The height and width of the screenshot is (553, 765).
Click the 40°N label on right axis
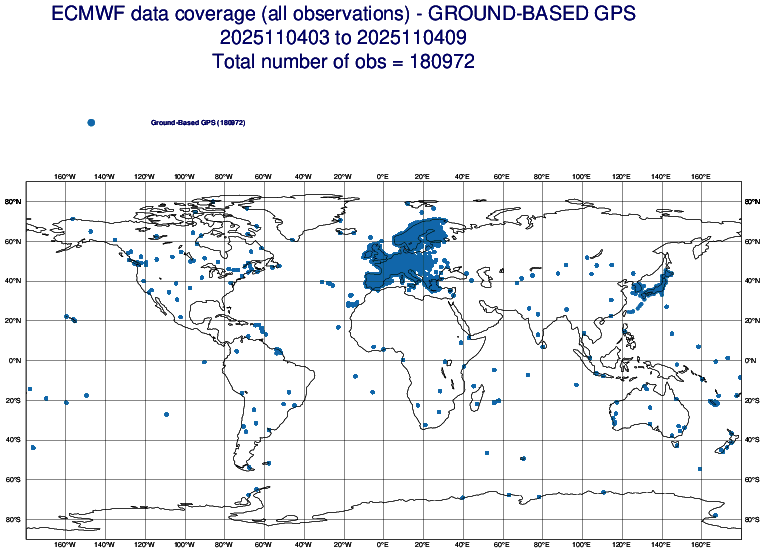click(x=753, y=281)
